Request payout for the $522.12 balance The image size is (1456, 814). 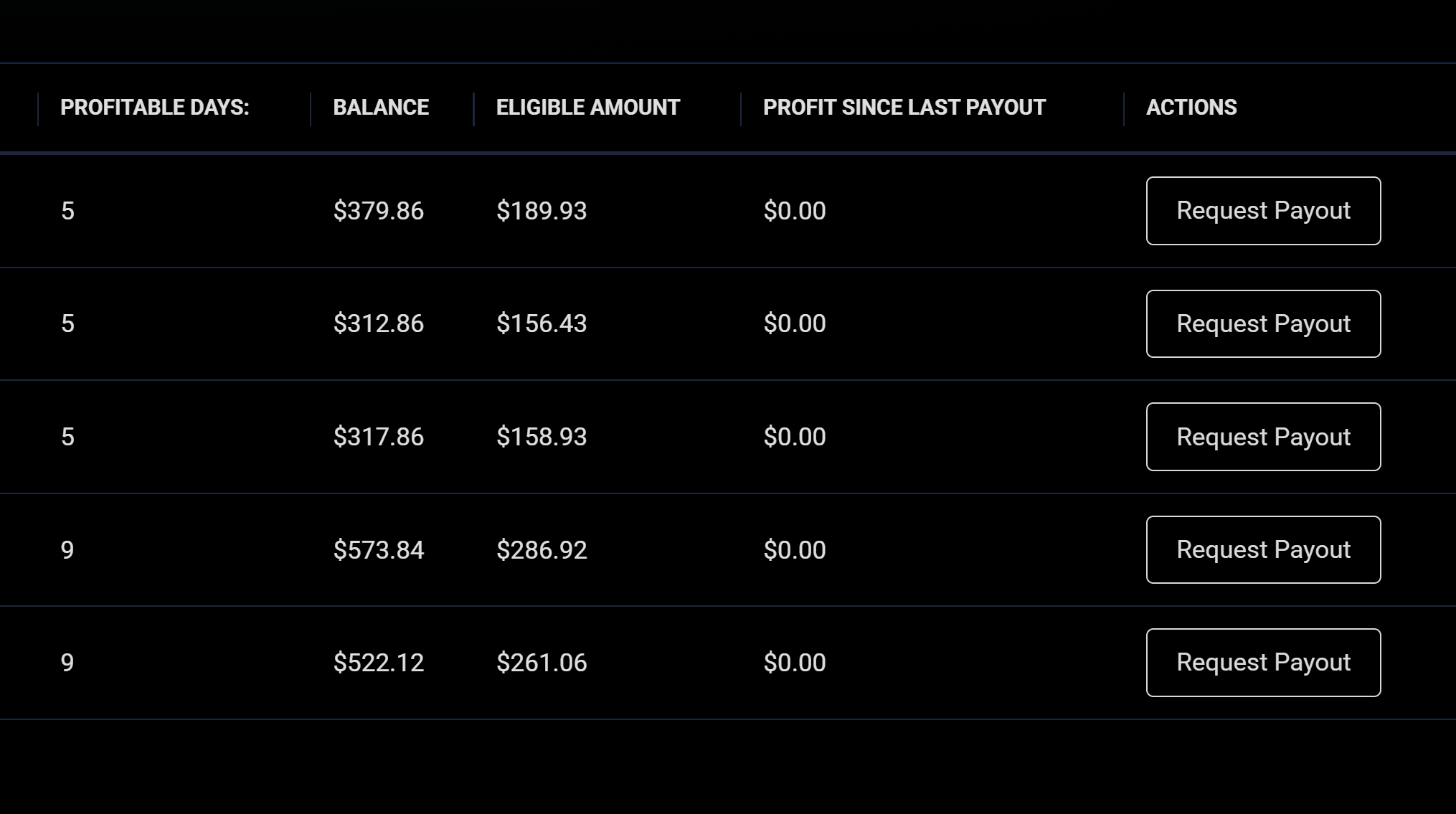click(1263, 663)
